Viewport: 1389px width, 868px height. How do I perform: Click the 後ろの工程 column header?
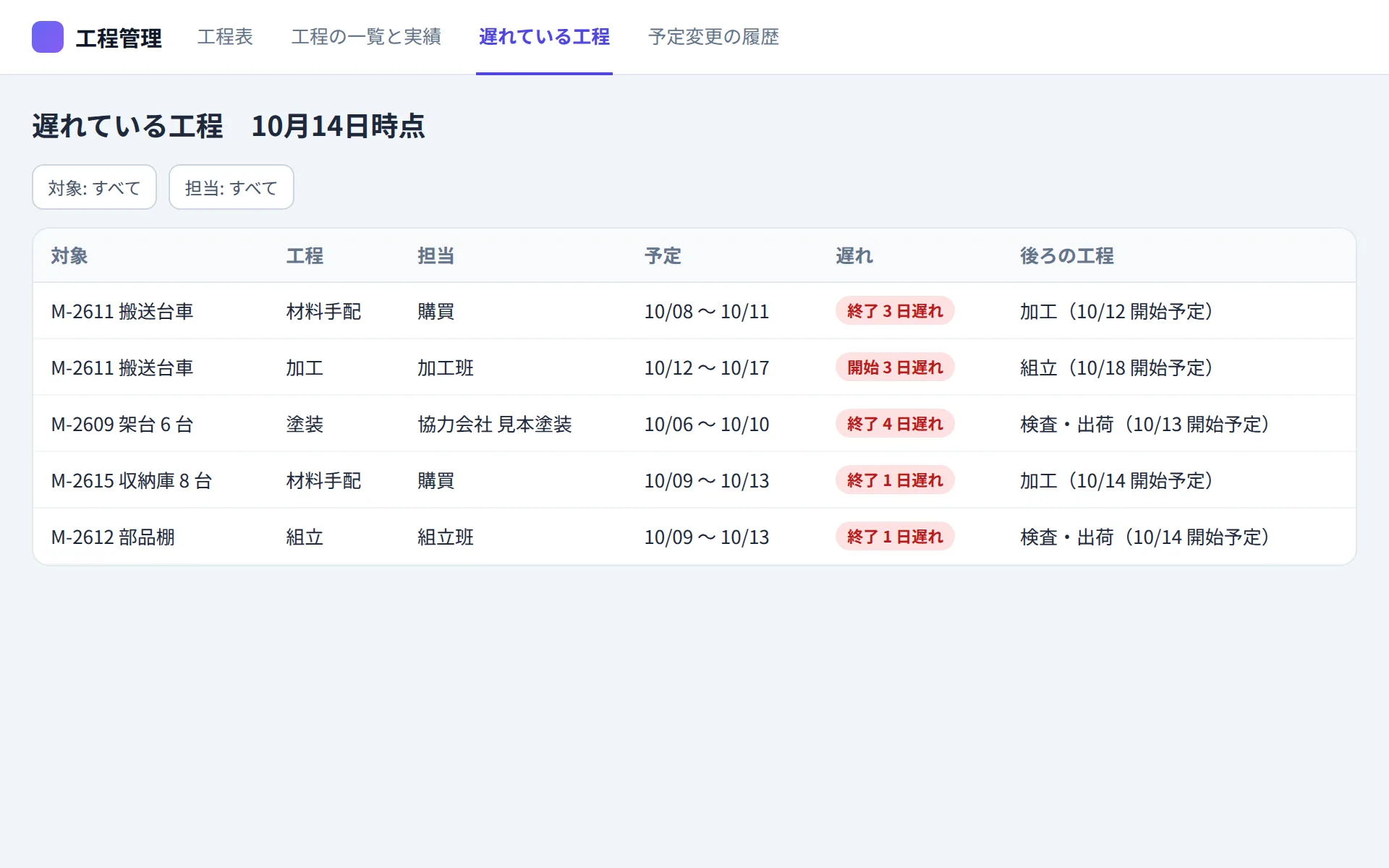(1067, 256)
